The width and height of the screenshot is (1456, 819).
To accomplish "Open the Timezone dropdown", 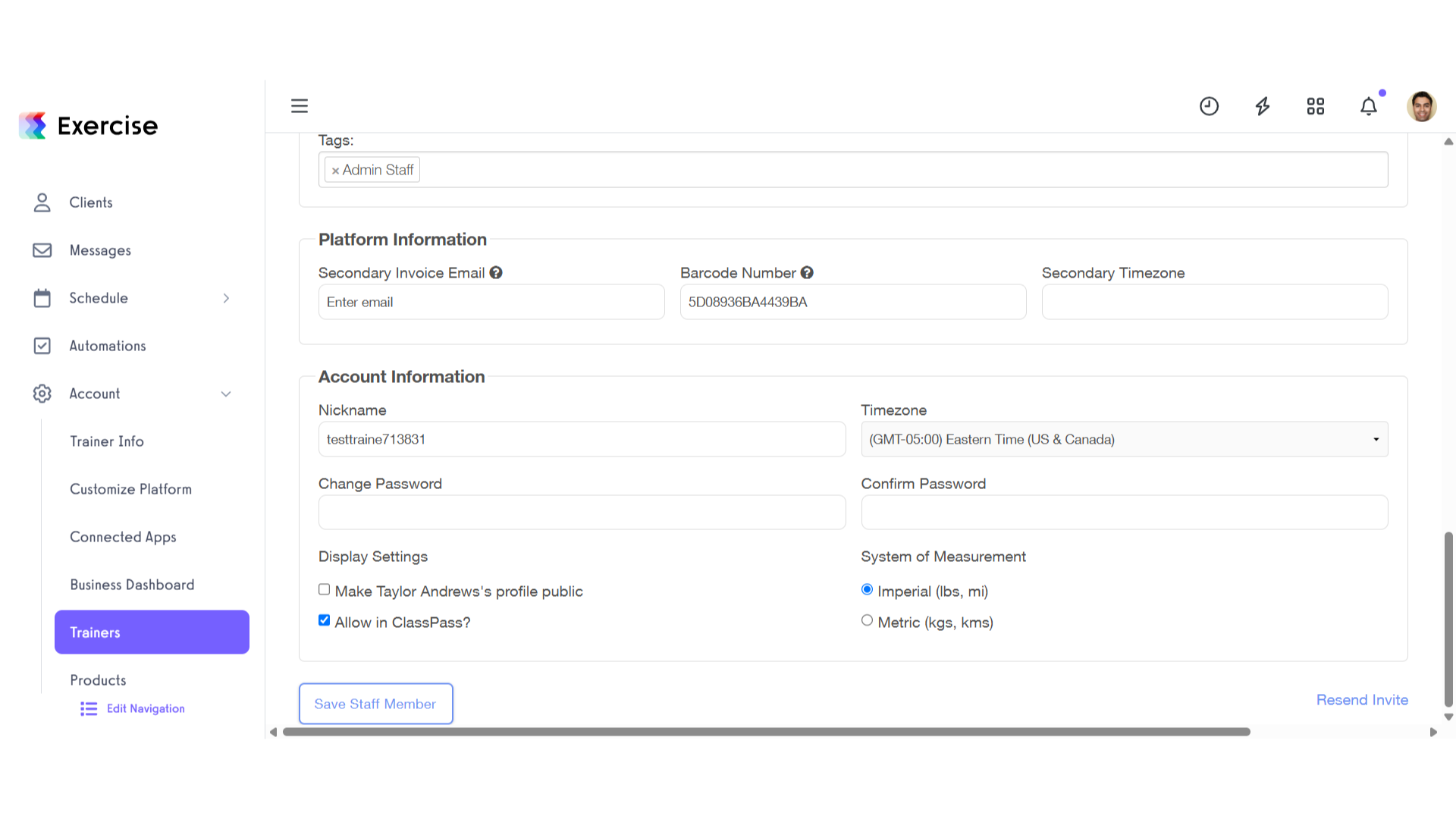I will tap(1125, 439).
